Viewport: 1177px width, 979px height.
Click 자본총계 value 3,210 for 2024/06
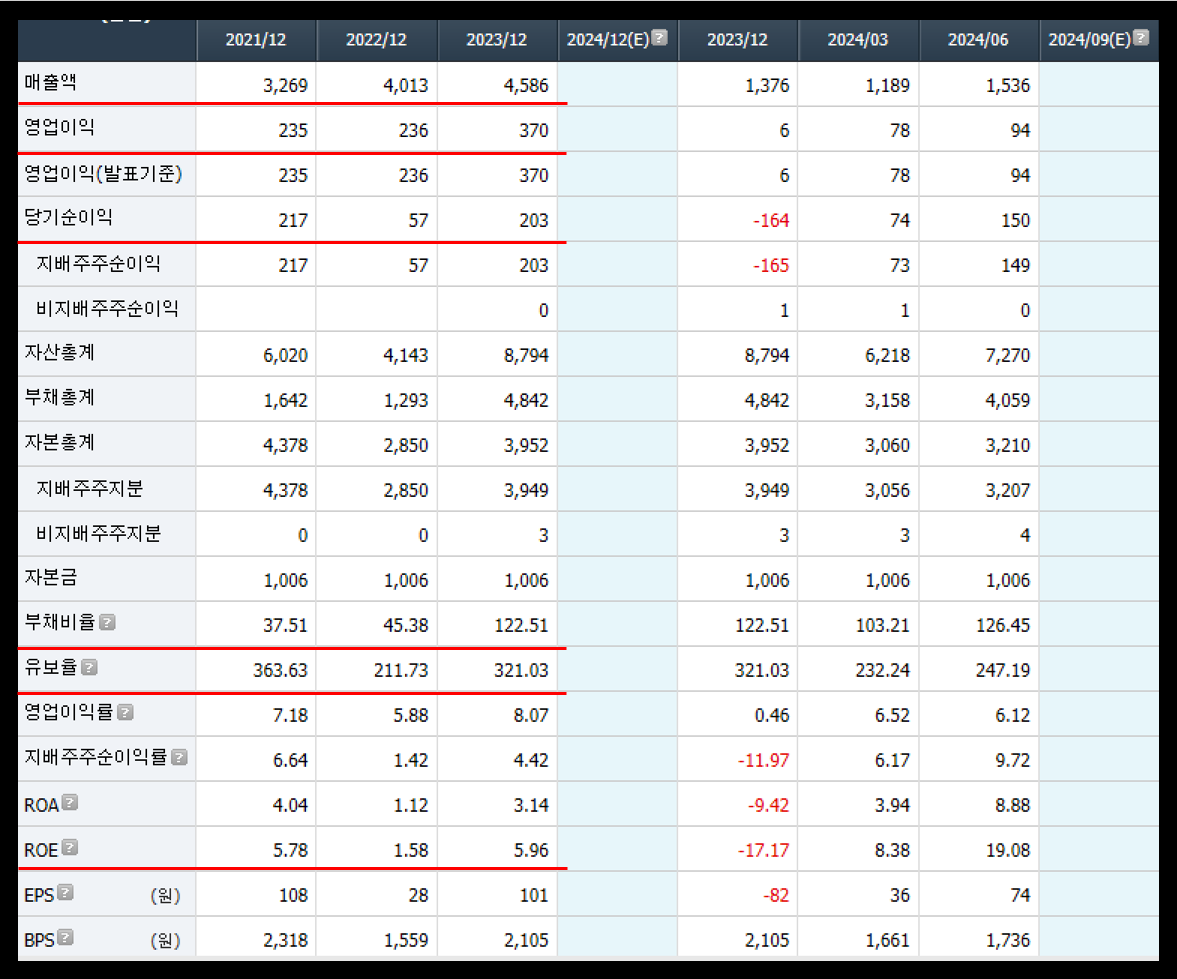click(x=1007, y=446)
